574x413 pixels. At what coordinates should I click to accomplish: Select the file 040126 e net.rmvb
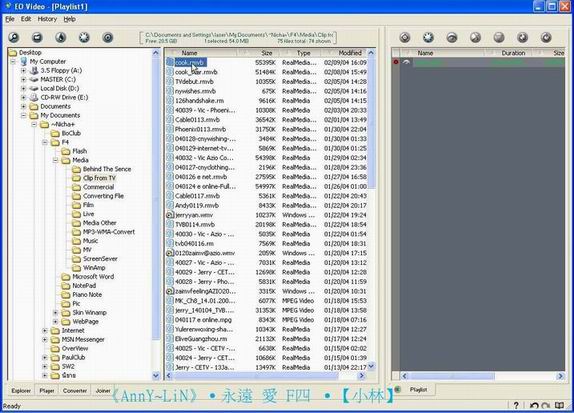tap(201, 177)
